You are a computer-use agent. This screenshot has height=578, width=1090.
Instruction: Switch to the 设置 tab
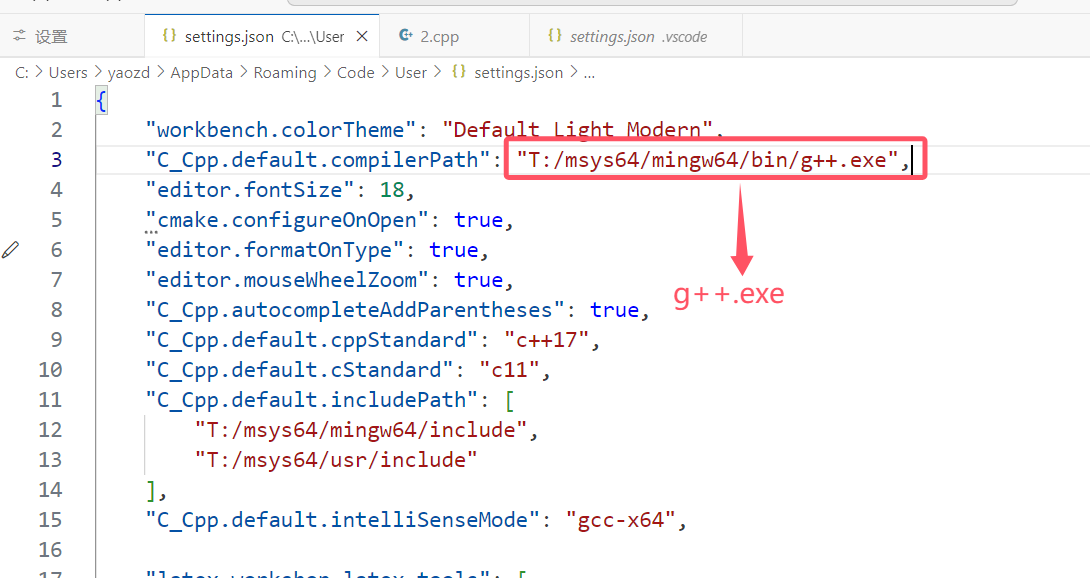click(x=72, y=36)
